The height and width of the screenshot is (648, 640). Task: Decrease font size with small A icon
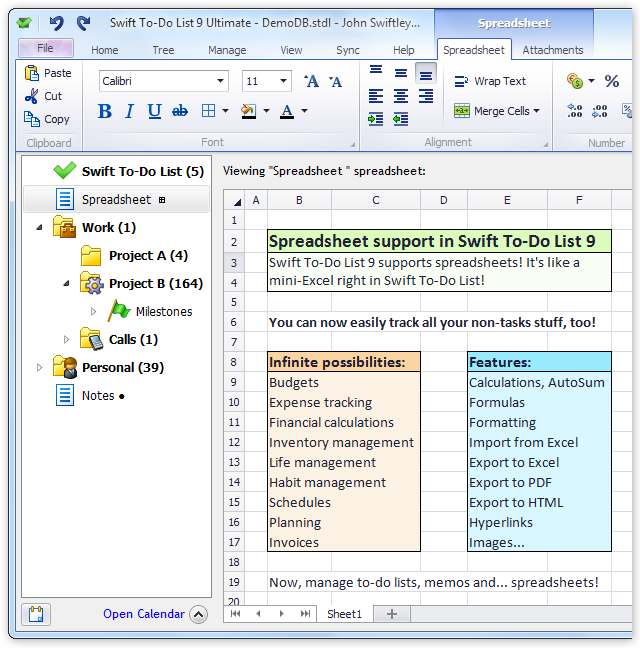point(335,82)
